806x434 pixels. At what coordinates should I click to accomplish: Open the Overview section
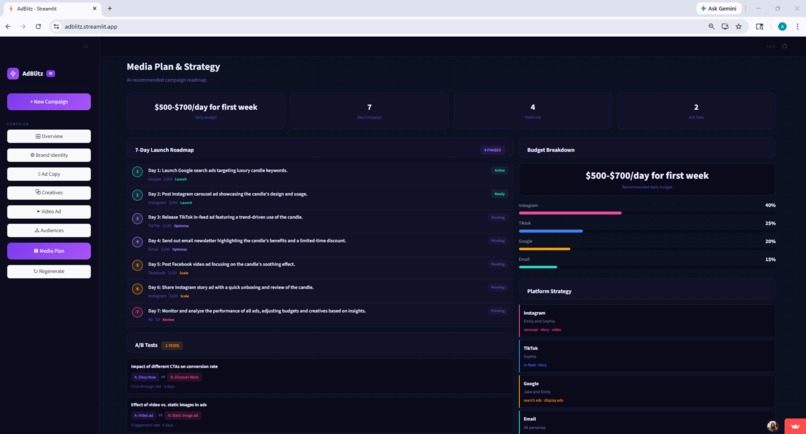(x=49, y=136)
